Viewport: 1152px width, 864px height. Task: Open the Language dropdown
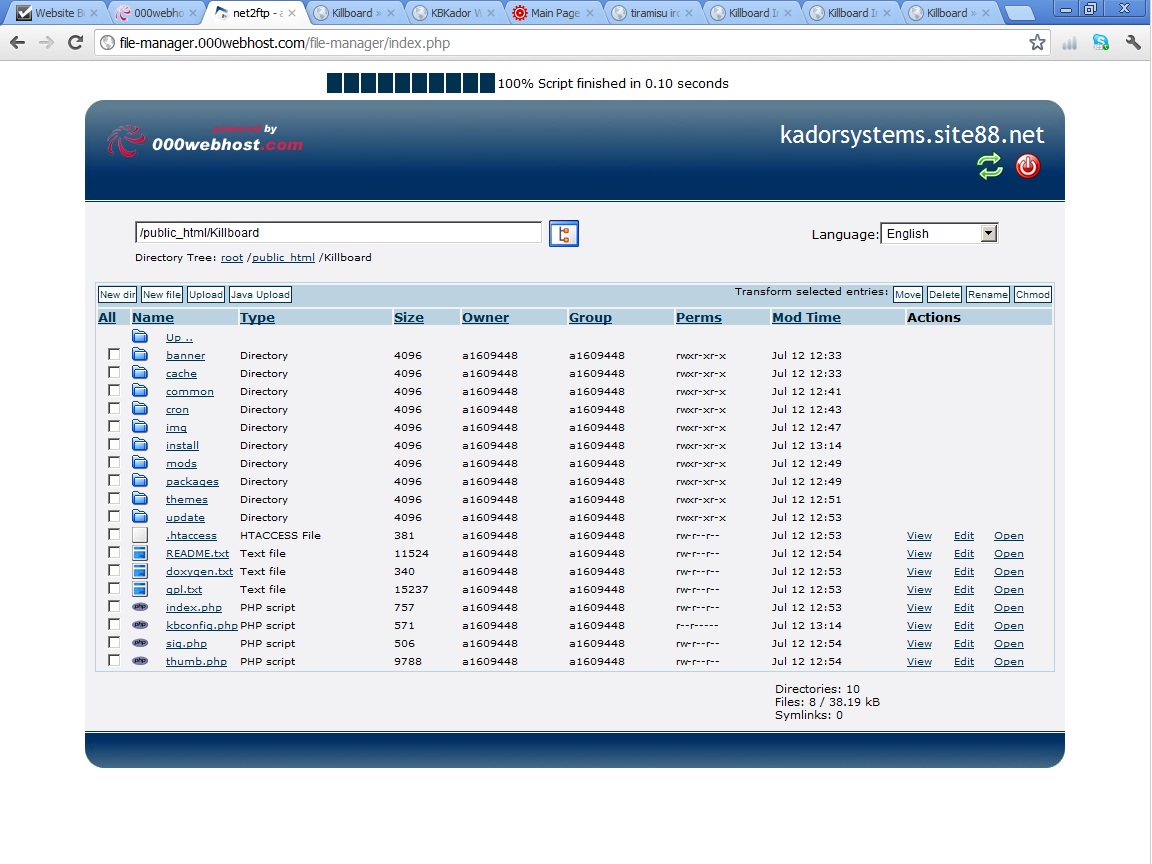939,234
